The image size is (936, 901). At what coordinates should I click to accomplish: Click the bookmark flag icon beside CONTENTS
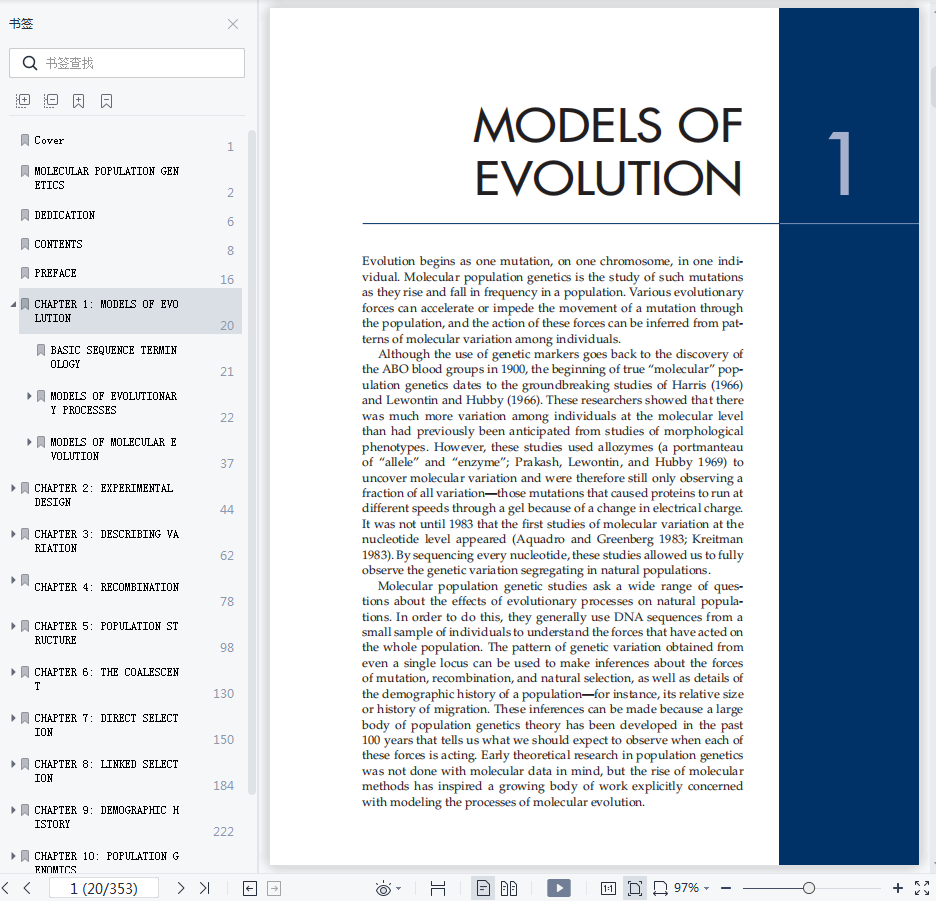24,244
